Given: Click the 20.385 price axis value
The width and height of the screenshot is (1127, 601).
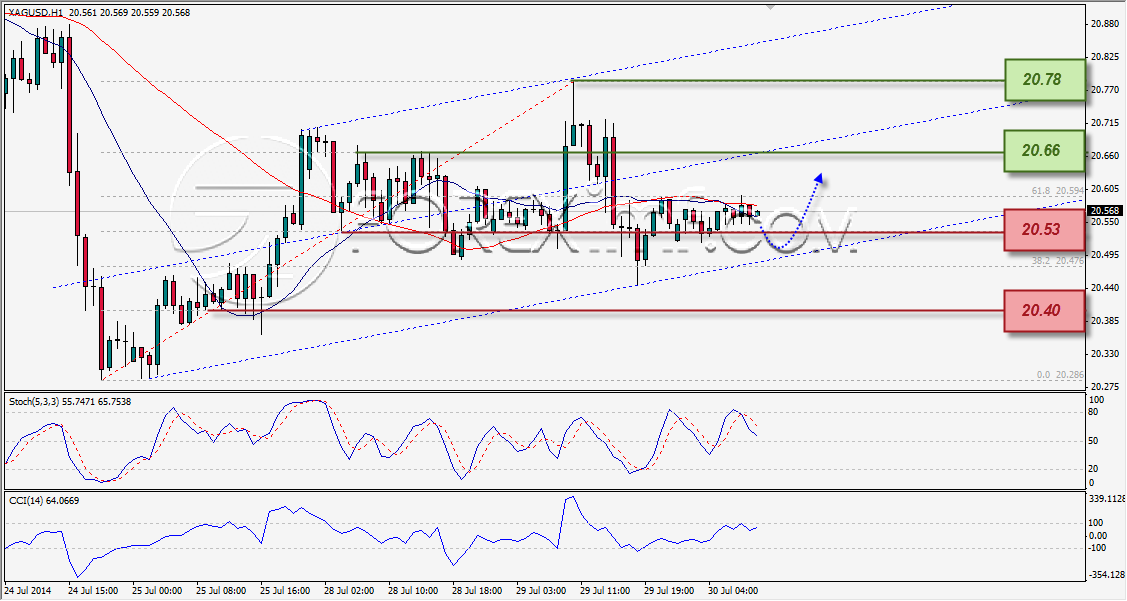Looking at the screenshot, I should coord(1105,321).
